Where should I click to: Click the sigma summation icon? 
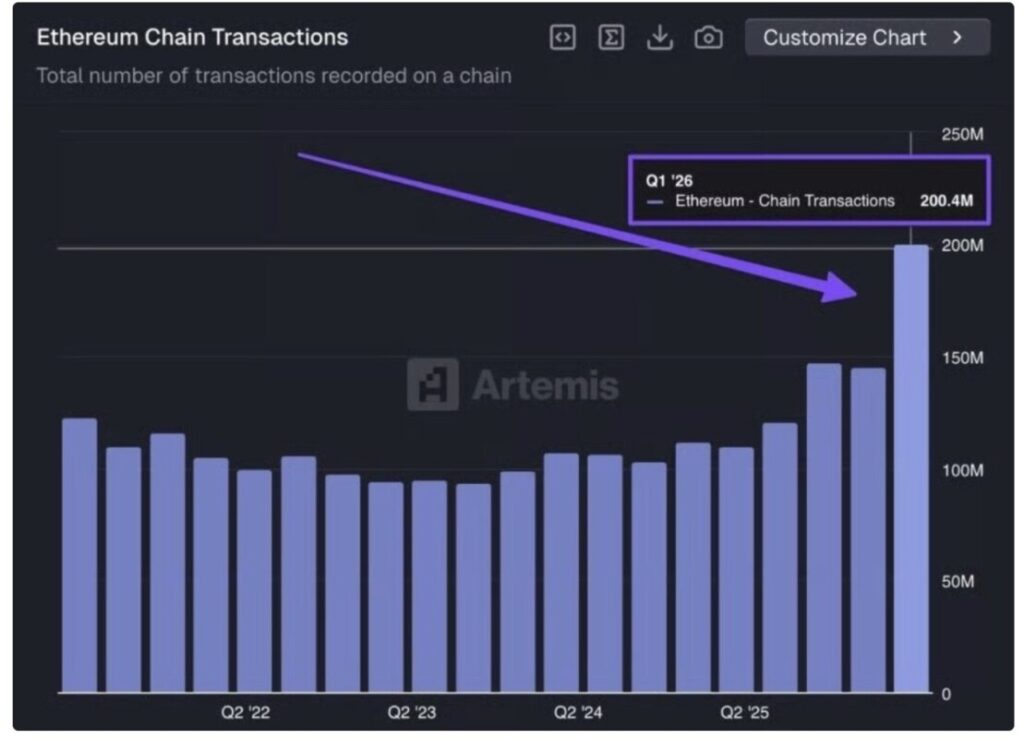[x=611, y=38]
